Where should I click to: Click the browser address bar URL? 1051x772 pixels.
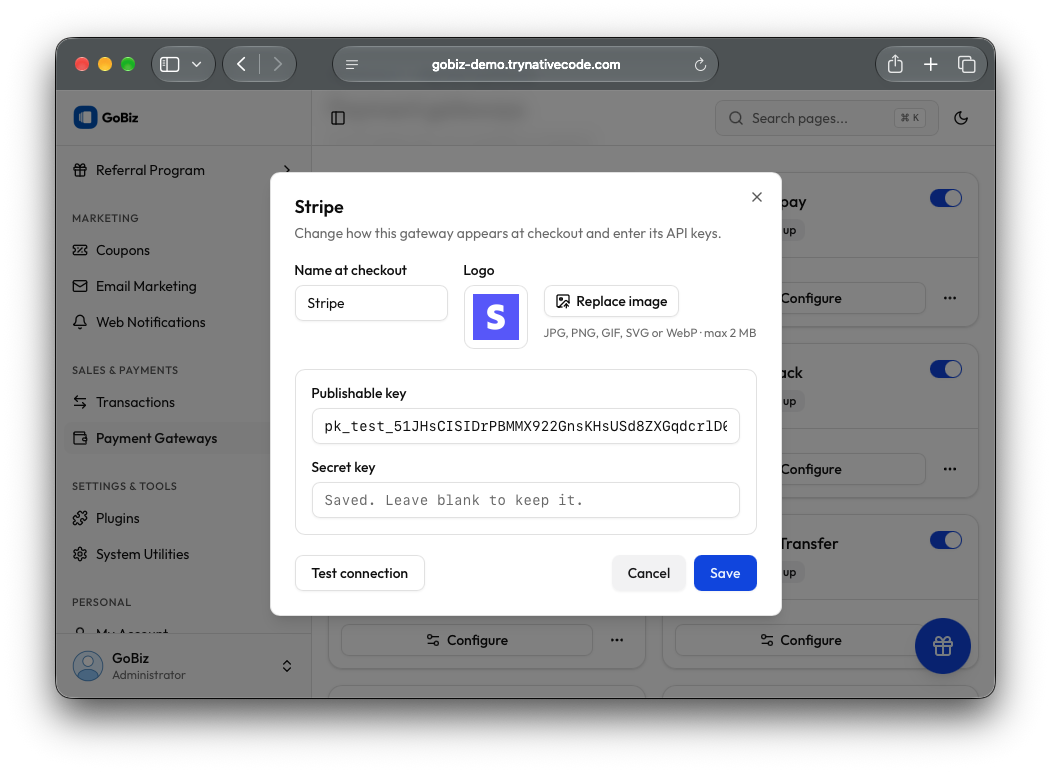coord(526,64)
